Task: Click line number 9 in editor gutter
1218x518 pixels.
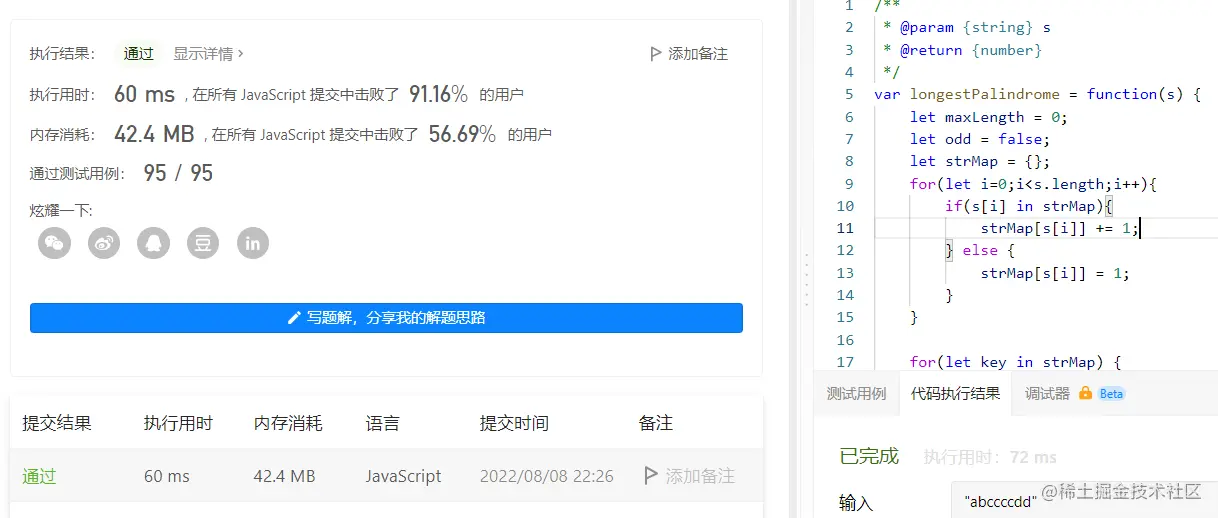Action: (x=849, y=184)
